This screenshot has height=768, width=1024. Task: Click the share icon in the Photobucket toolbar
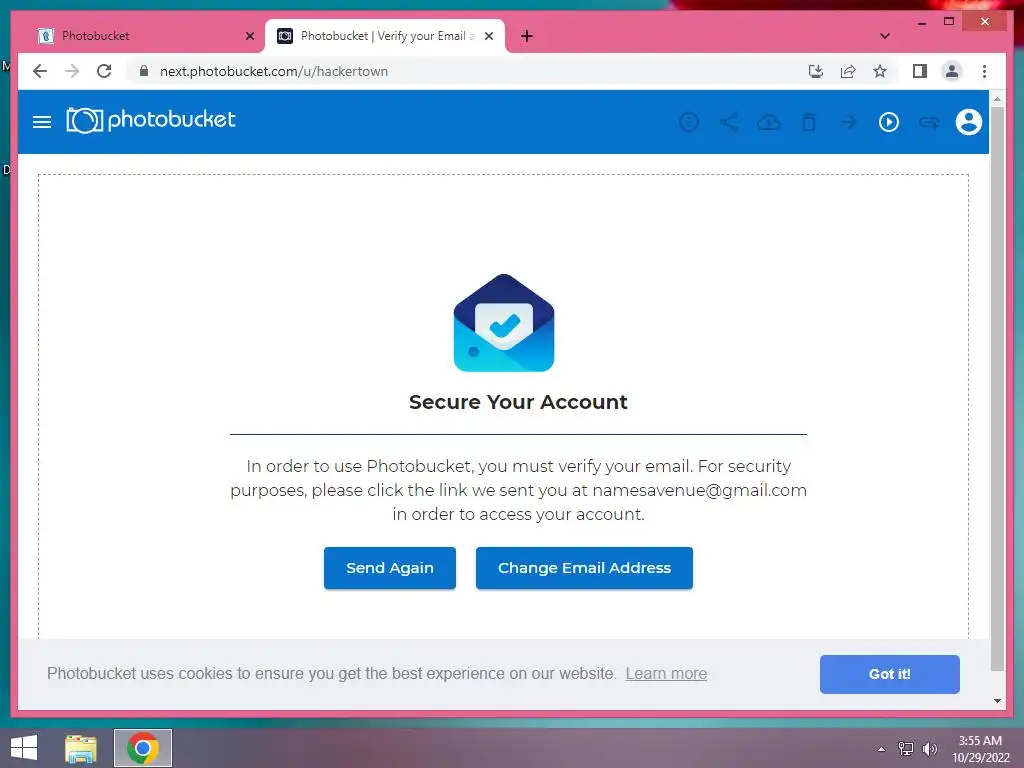click(x=729, y=122)
